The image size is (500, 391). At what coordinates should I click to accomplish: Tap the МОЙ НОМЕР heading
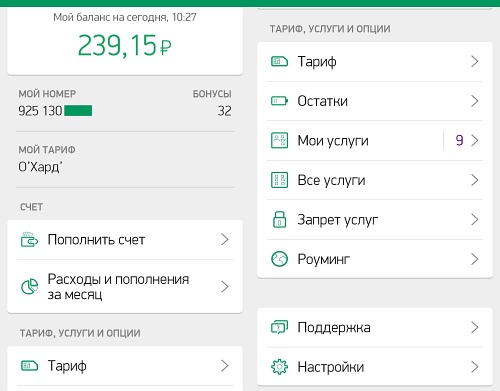coord(47,94)
